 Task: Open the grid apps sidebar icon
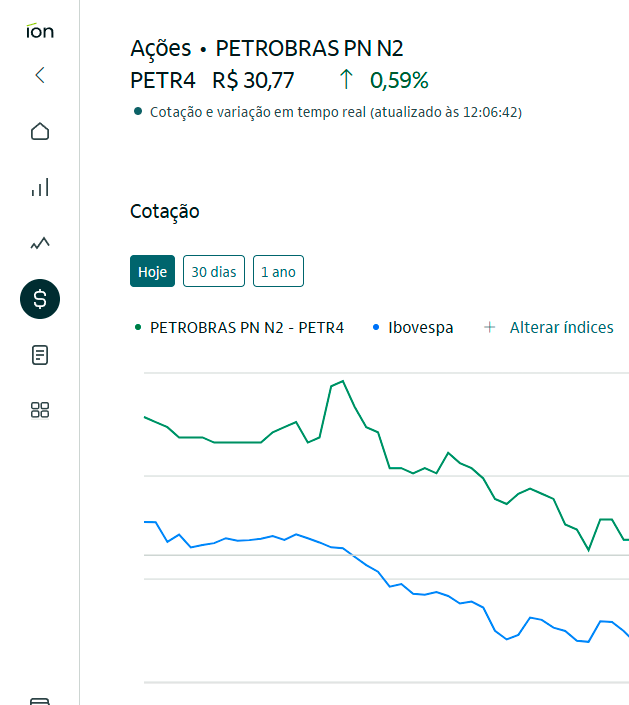click(x=40, y=410)
